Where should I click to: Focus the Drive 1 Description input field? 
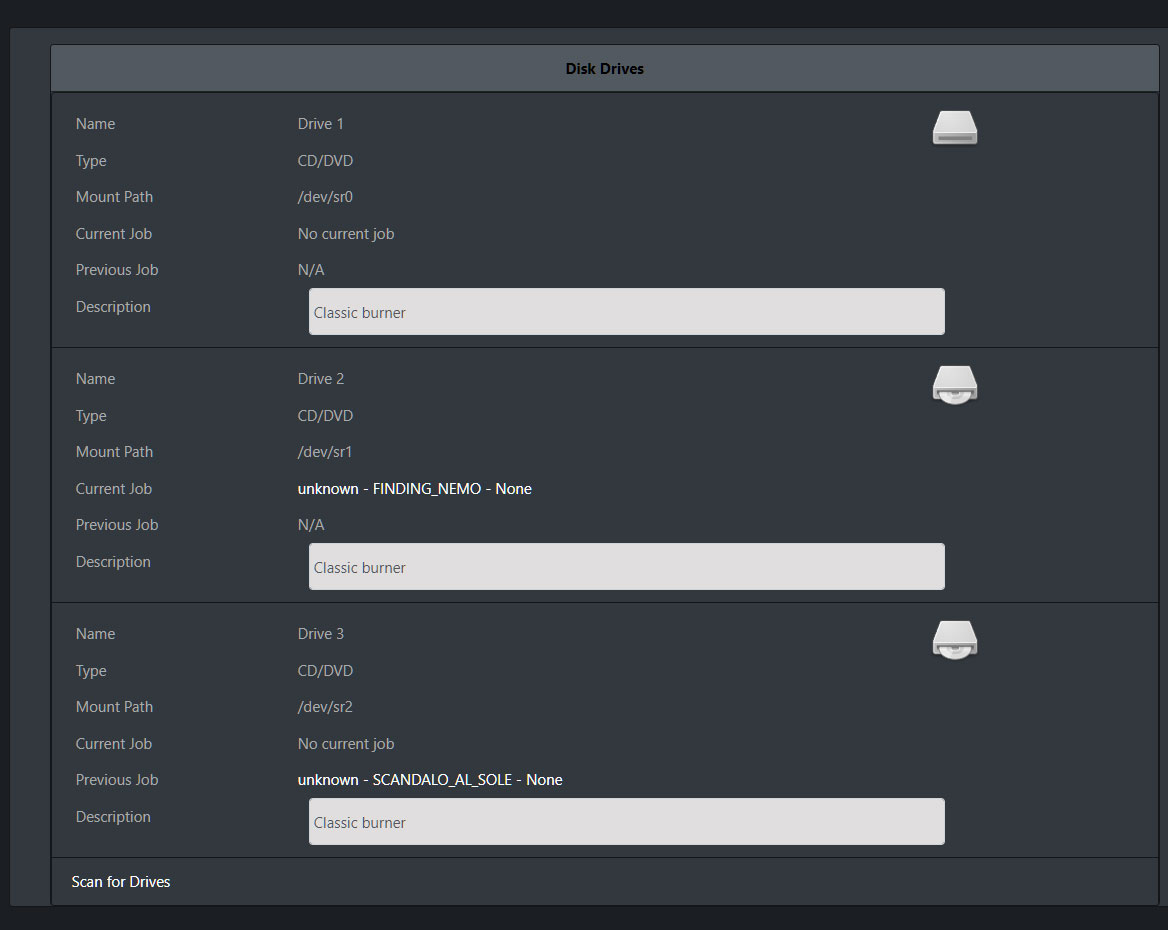[626, 312]
